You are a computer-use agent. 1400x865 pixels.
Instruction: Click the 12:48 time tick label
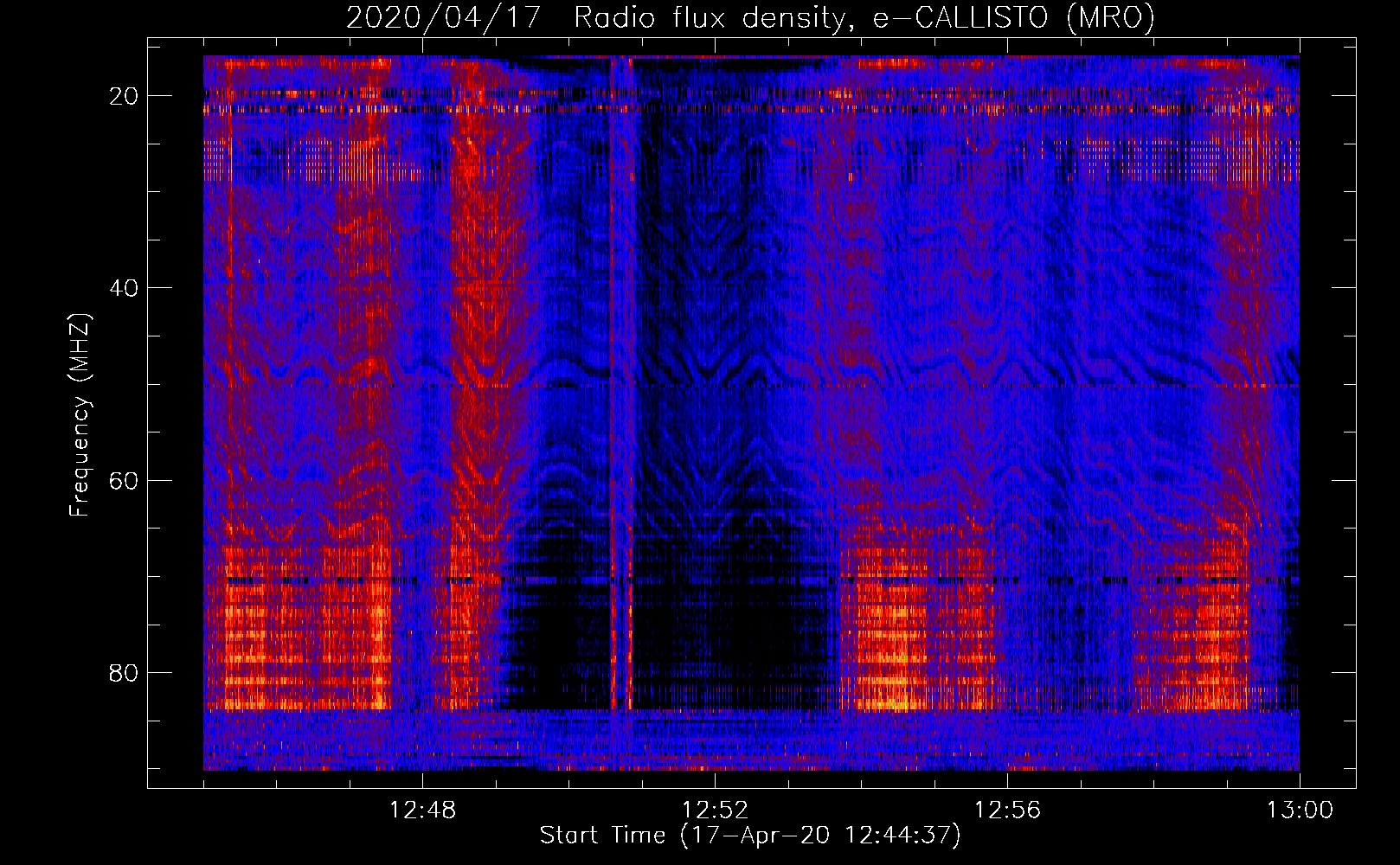[422, 811]
